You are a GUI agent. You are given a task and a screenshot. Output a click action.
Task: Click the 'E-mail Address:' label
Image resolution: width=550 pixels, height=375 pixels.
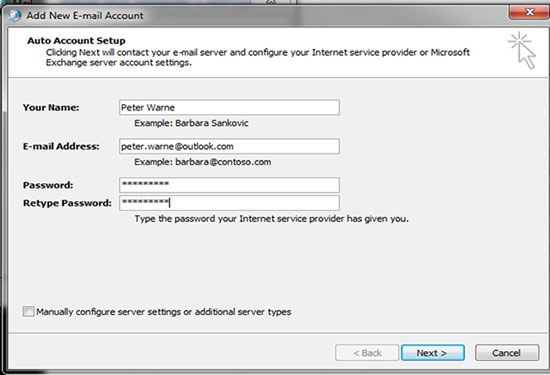click(x=61, y=146)
